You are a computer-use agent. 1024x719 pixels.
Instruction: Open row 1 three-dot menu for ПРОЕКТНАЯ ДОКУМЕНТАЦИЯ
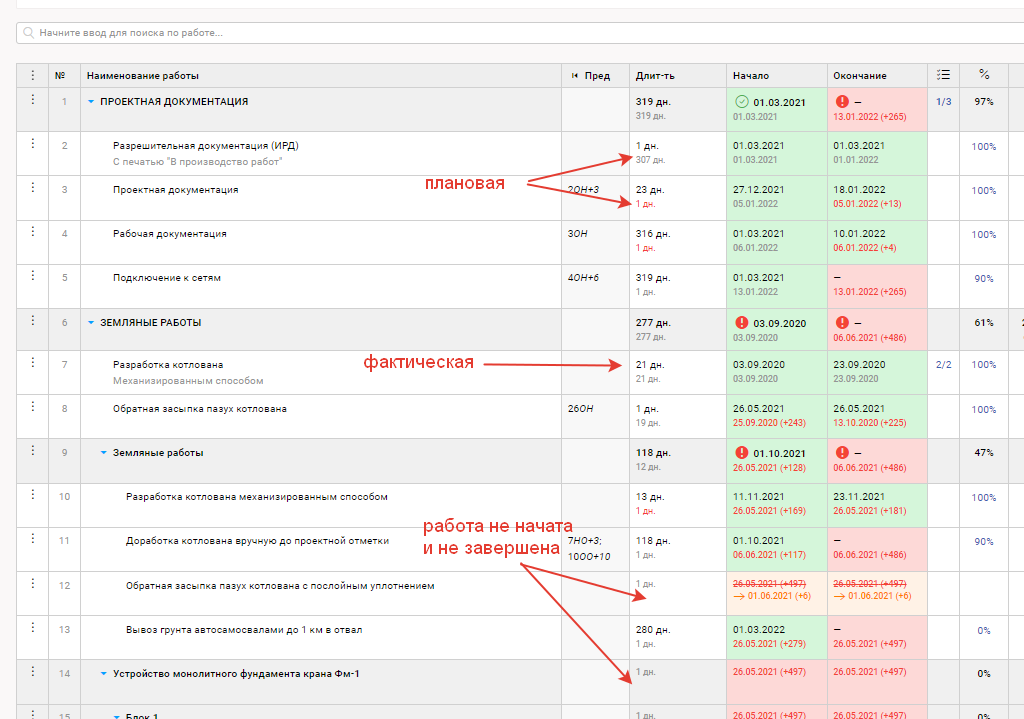coord(32,100)
